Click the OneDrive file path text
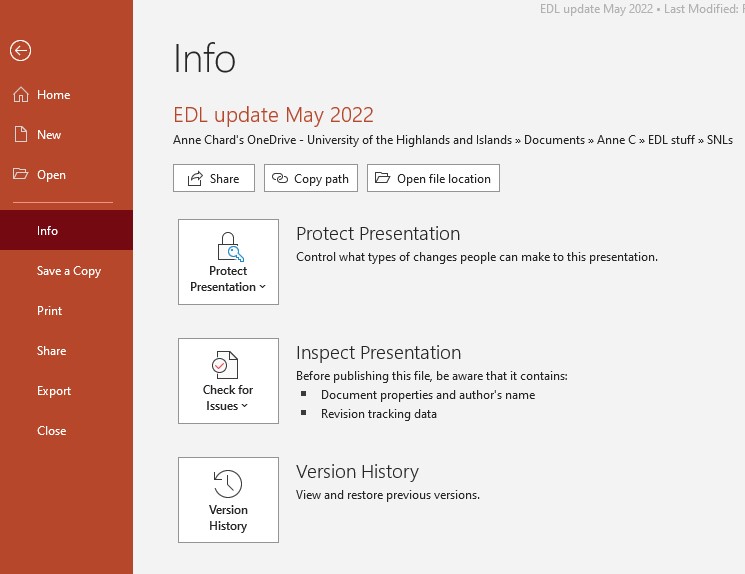This screenshot has width=745, height=574. coord(453,140)
